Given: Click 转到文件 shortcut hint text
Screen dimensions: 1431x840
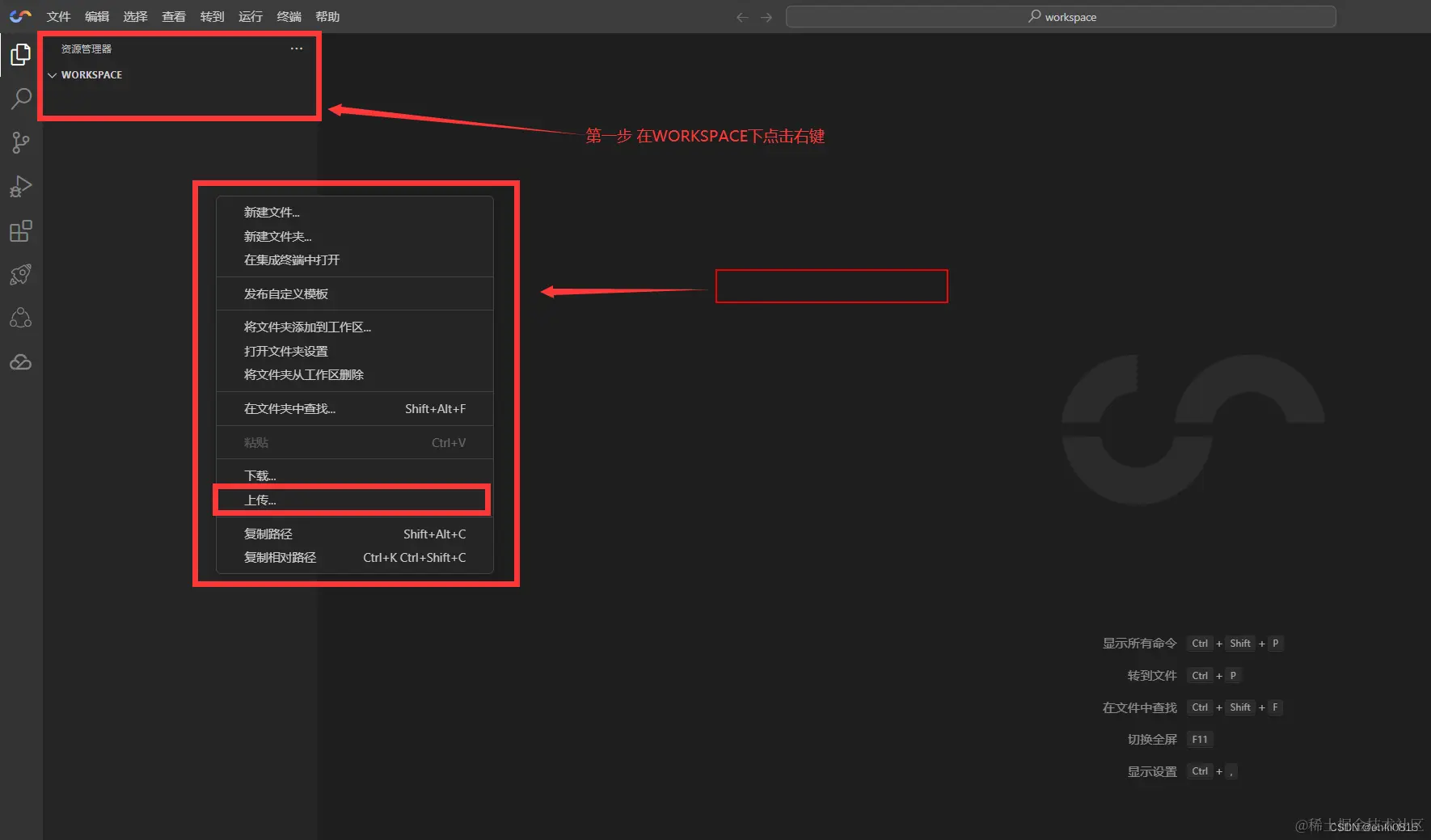Looking at the screenshot, I should point(1152,676).
